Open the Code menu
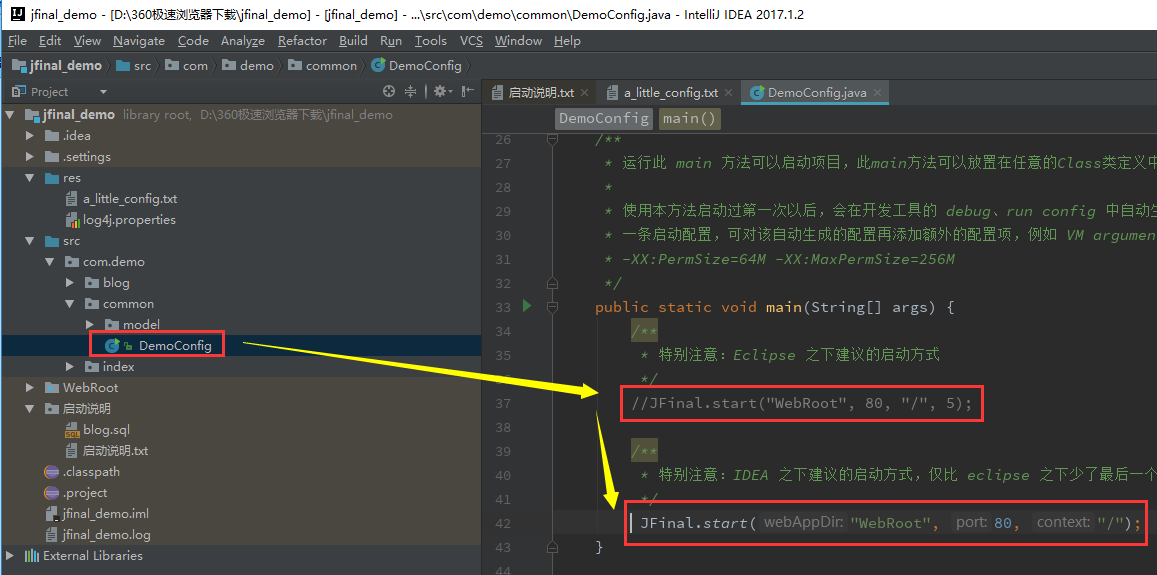The height and width of the screenshot is (575, 1157). [193, 41]
